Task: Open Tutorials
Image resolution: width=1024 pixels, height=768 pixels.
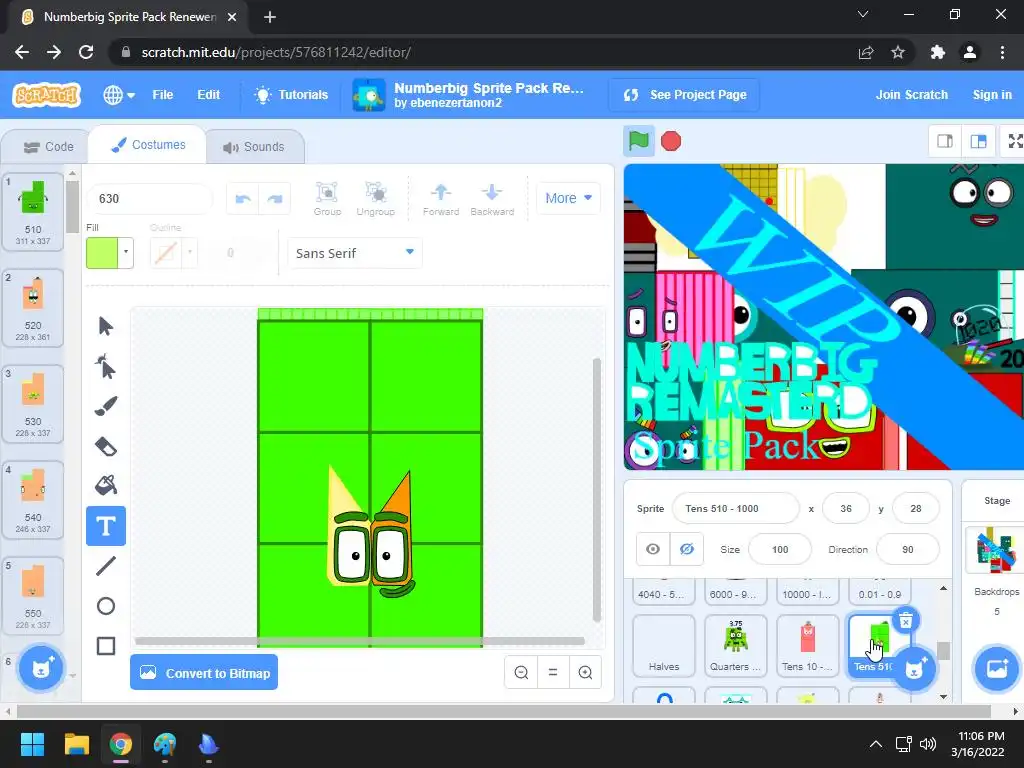Action: pos(291,95)
